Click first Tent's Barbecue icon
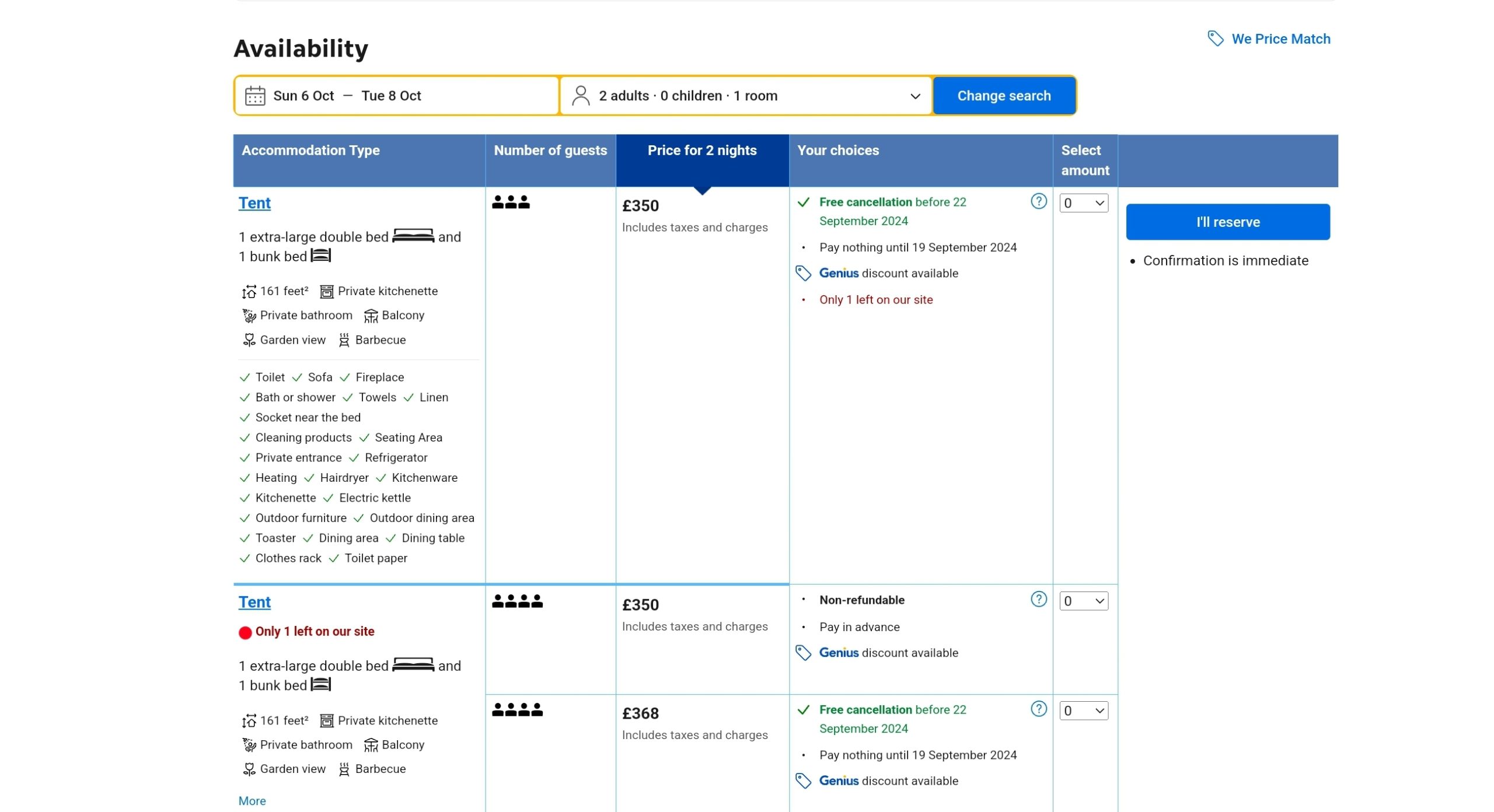1494x812 pixels. pos(344,340)
